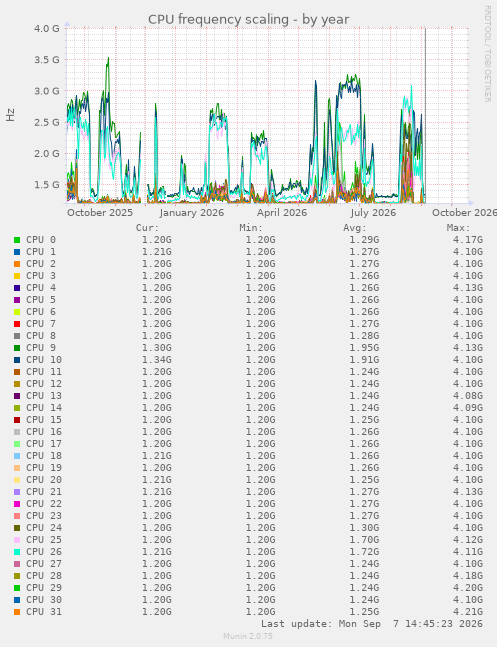
Task: Click the 'January 2026' x-axis label
Action: coord(192,213)
